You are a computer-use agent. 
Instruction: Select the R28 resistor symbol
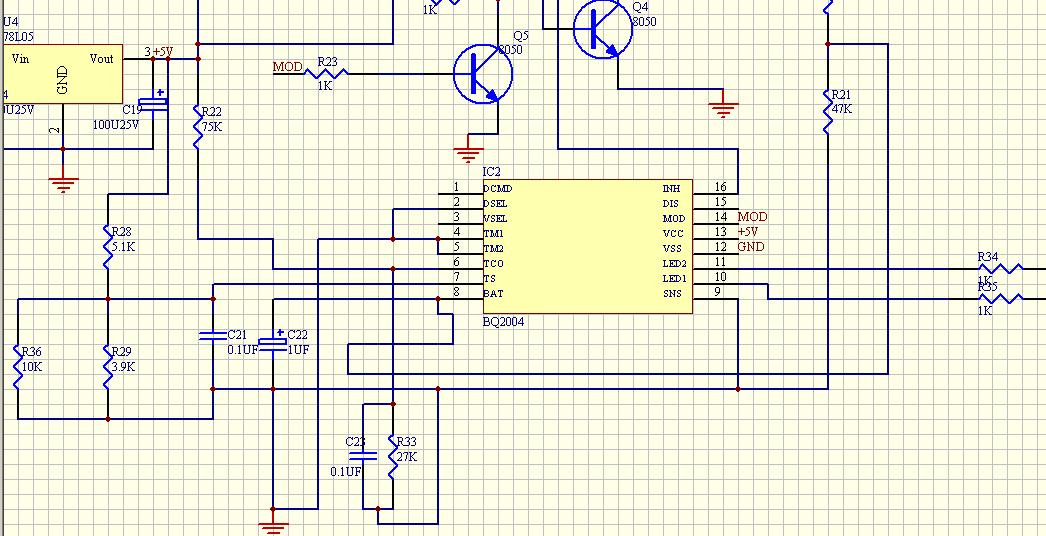click(108, 246)
